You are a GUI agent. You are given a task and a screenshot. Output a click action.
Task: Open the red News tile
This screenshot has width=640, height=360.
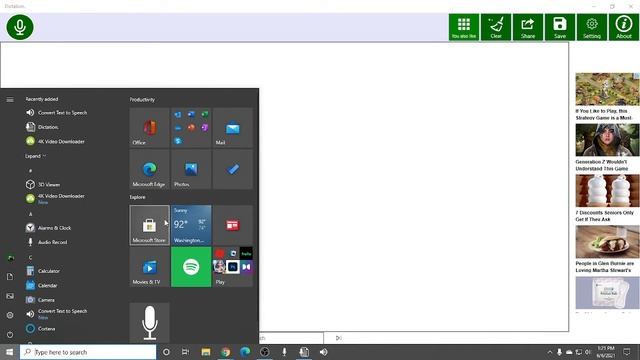(233, 225)
